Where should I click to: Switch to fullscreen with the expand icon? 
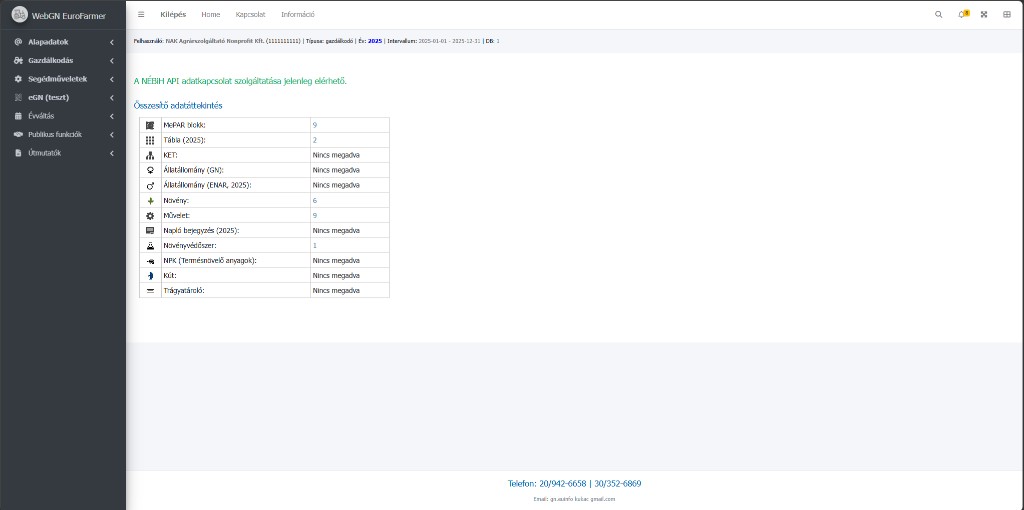point(984,14)
